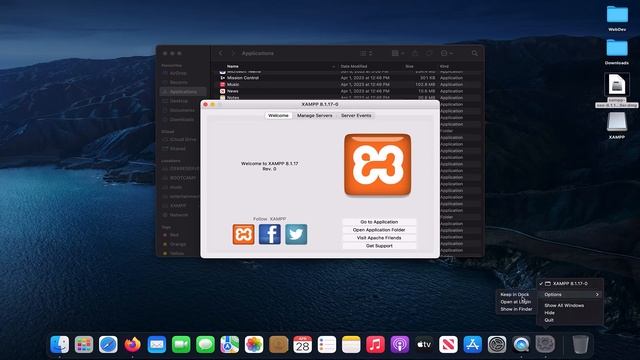Click the Visit Apache Friends button
This screenshot has width=640, height=360.
(x=379, y=238)
